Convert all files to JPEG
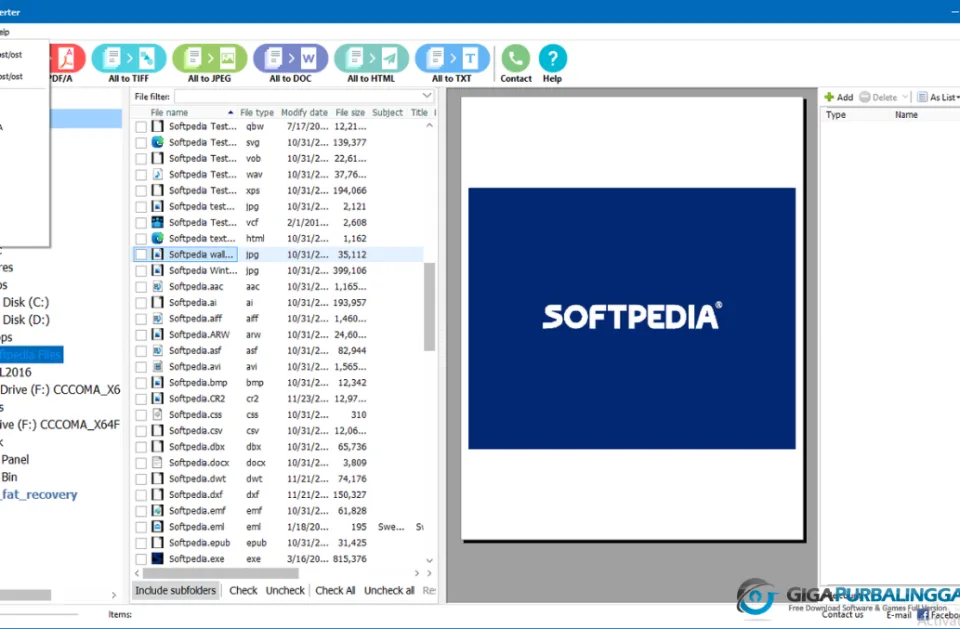Screen dimensions: 960x629 pyautogui.click(x=209, y=64)
